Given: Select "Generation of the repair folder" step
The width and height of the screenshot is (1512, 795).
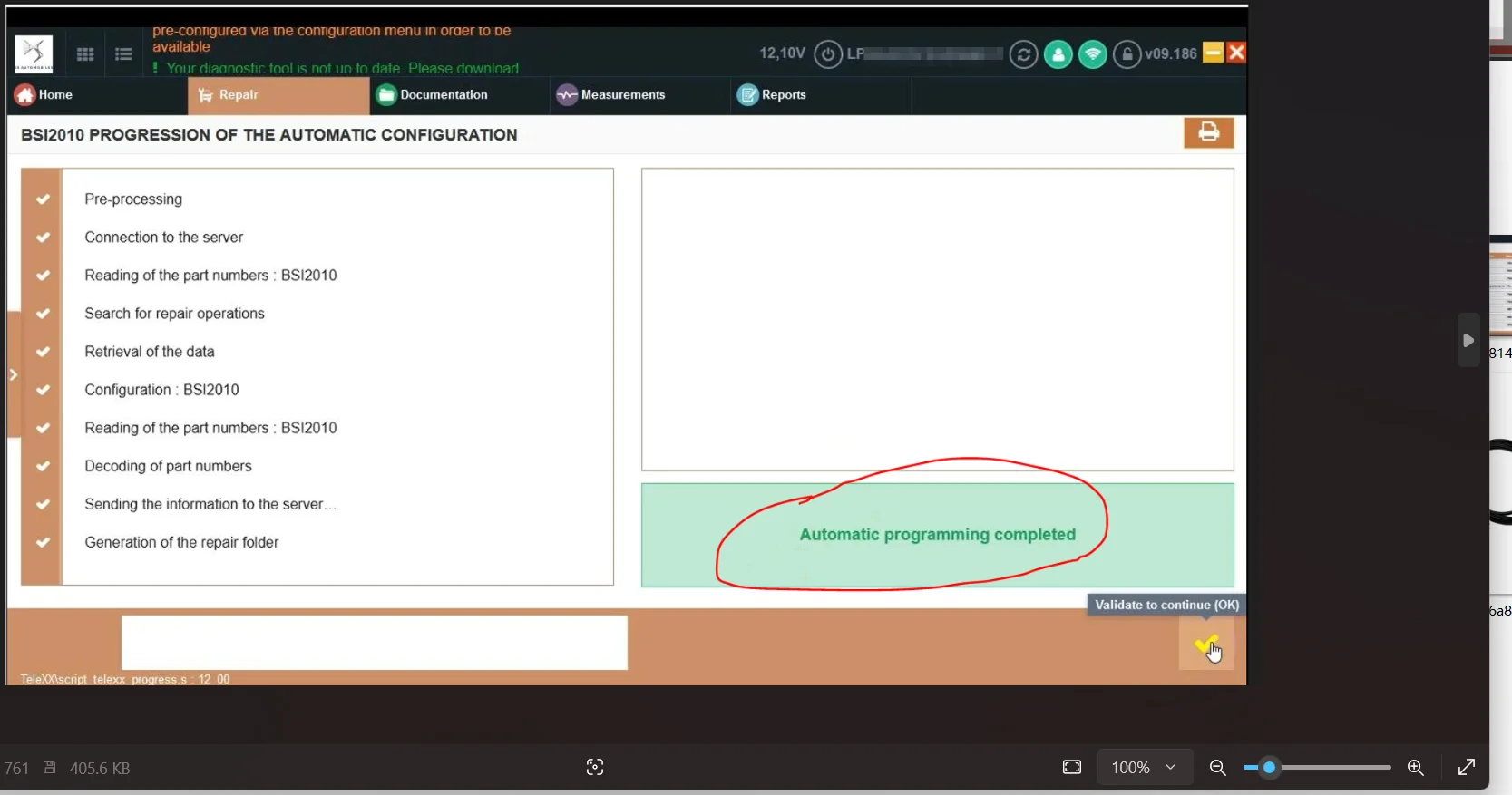Looking at the screenshot, I should (x=181, y=542).
